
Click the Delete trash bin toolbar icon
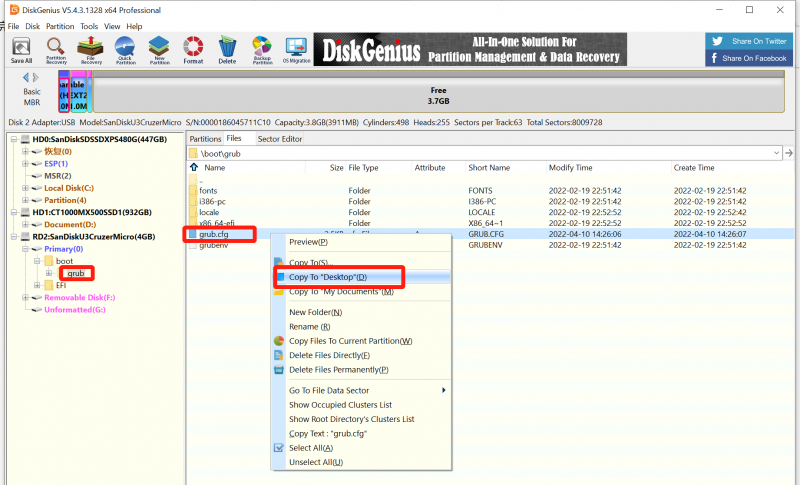[x=228, y=50]
